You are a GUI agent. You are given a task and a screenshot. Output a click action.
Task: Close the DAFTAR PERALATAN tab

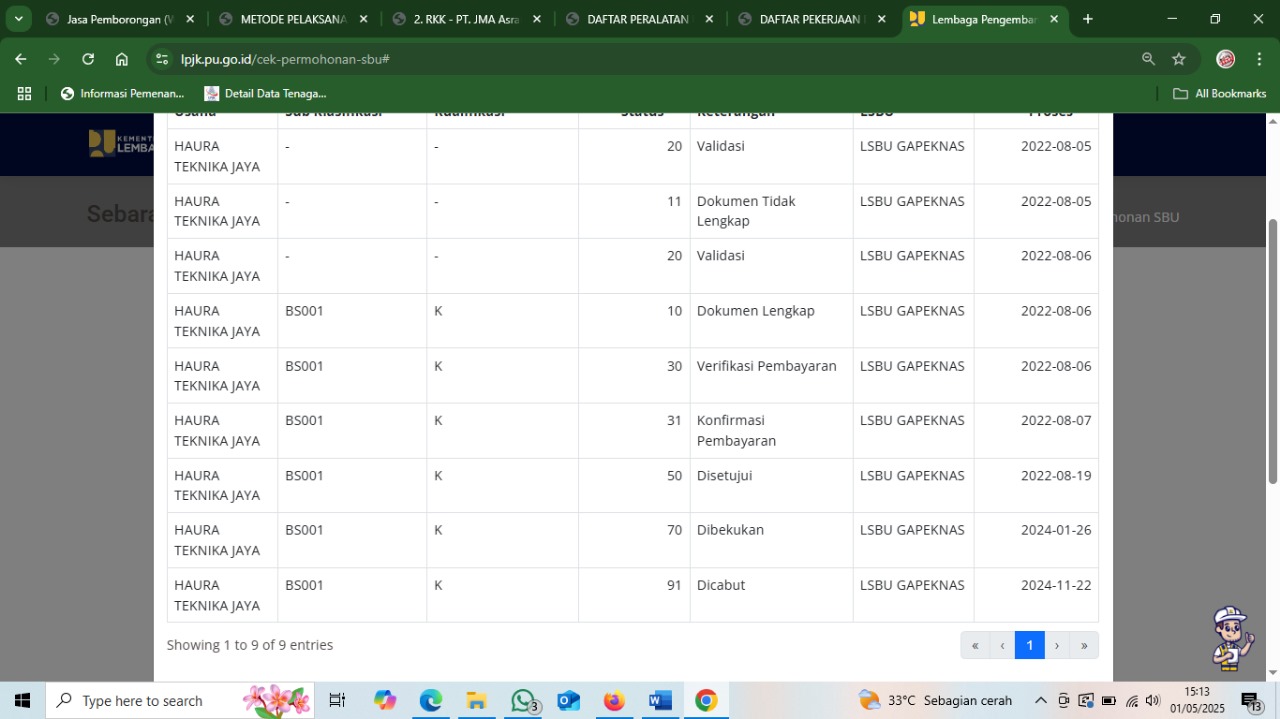(x=709, y=19)
